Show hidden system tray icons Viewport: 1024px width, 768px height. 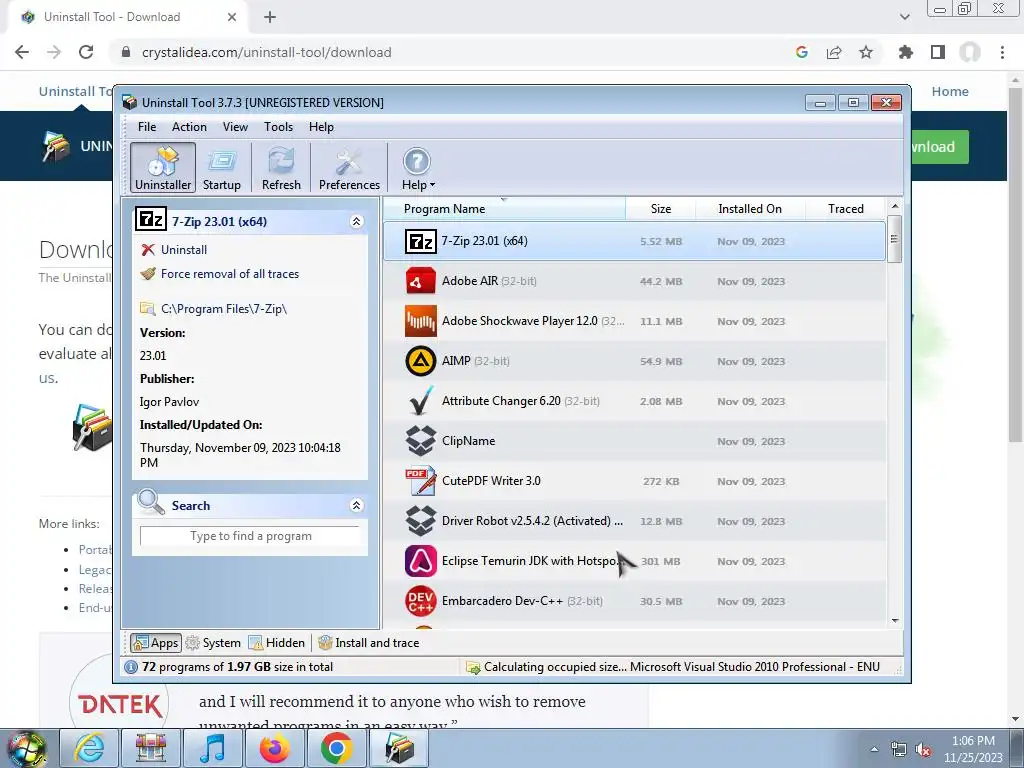click(874, 750)
